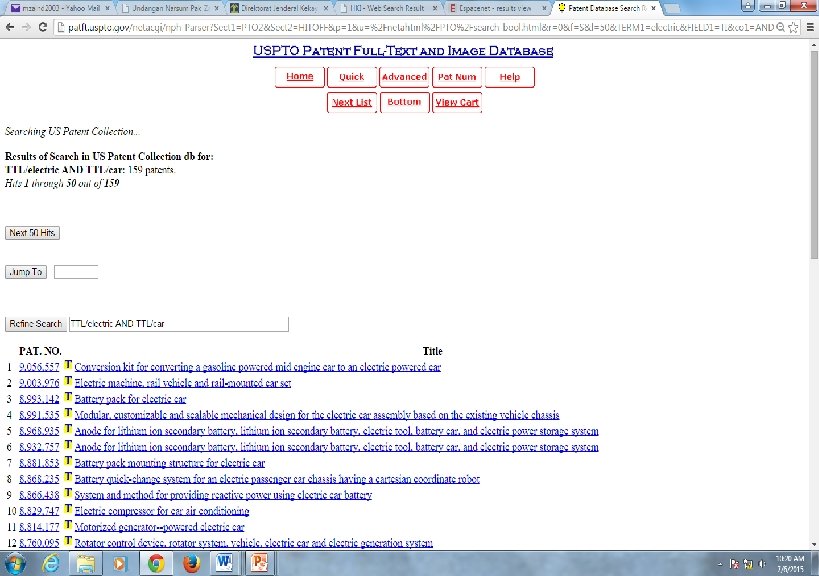The height and width of the screenshot is (576, 819).
Task: Open the Windows Start button
Action: tap(15, 563)
